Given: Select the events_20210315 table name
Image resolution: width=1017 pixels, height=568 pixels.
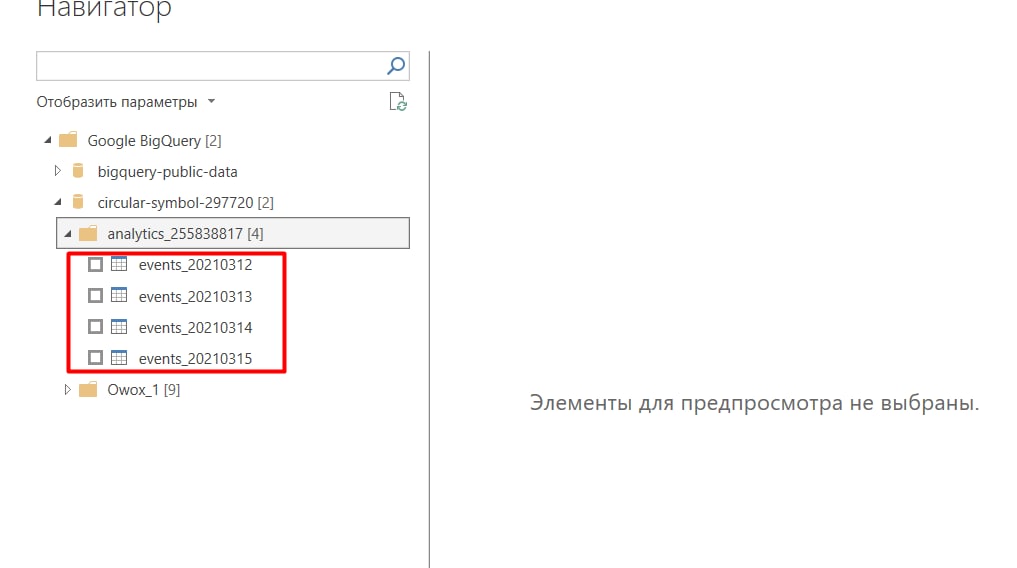Looking at the screenshot, I should click(195, 359).
